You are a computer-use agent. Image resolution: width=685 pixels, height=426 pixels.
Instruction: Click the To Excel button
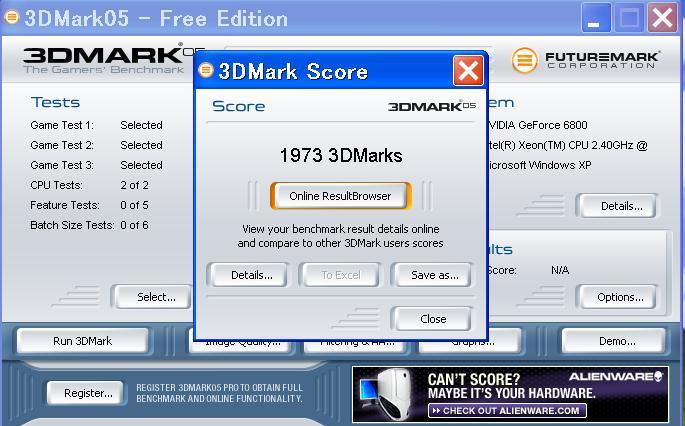[x=339, y=275]
